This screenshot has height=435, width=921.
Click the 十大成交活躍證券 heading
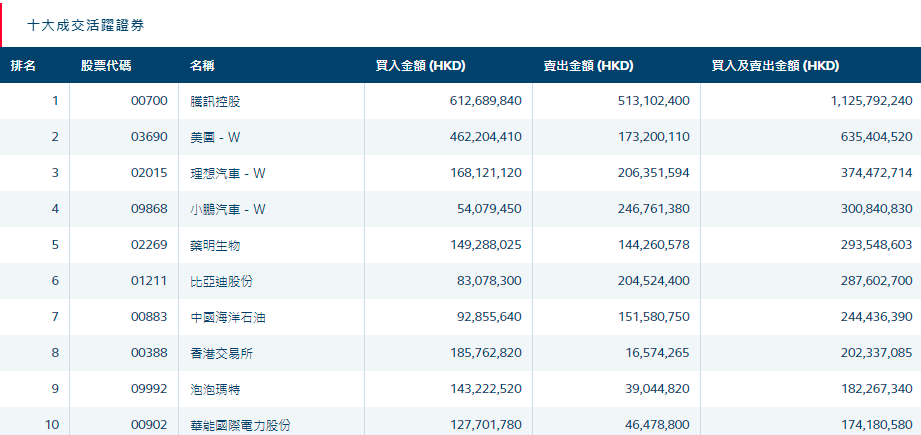coord(85,25)
